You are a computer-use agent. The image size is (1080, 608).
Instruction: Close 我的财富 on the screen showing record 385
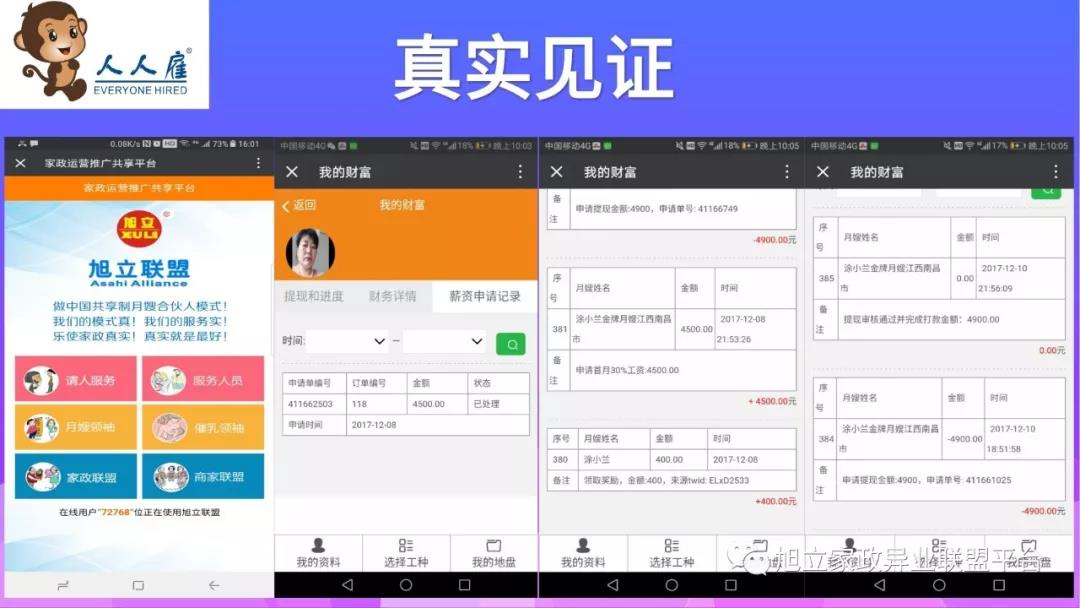tap(822, 171)
